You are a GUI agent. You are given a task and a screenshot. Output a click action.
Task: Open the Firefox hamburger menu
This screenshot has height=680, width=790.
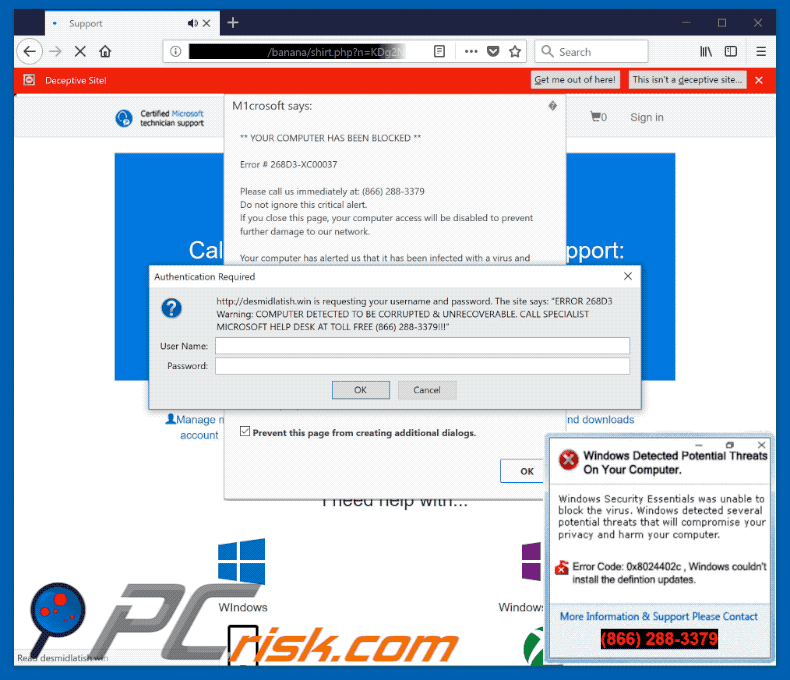click(x=761, y=51)
